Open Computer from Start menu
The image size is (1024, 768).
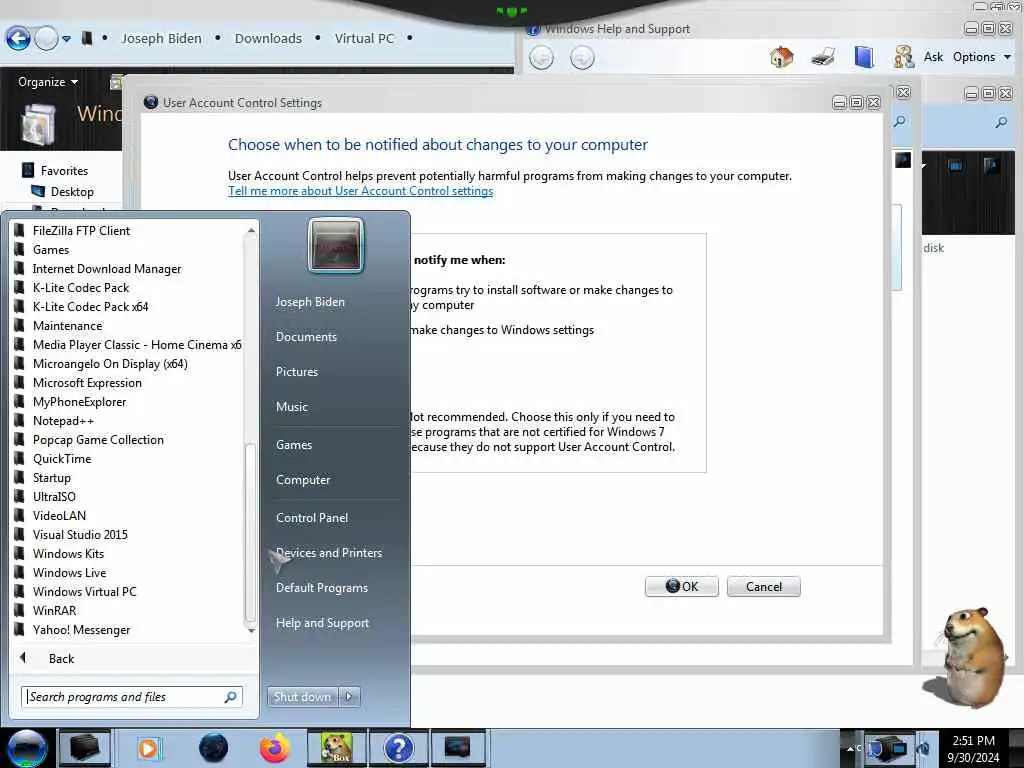303,480
